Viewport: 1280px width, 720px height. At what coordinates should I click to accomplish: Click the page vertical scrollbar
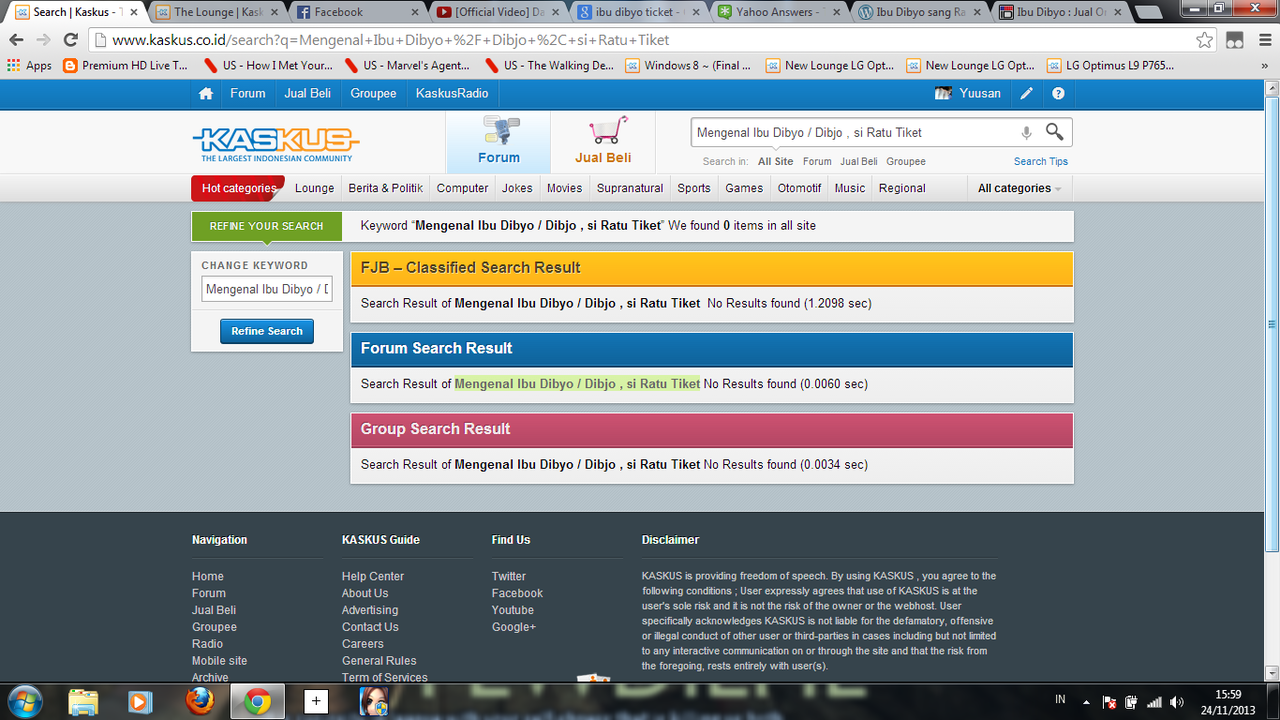coord(1272,323)
